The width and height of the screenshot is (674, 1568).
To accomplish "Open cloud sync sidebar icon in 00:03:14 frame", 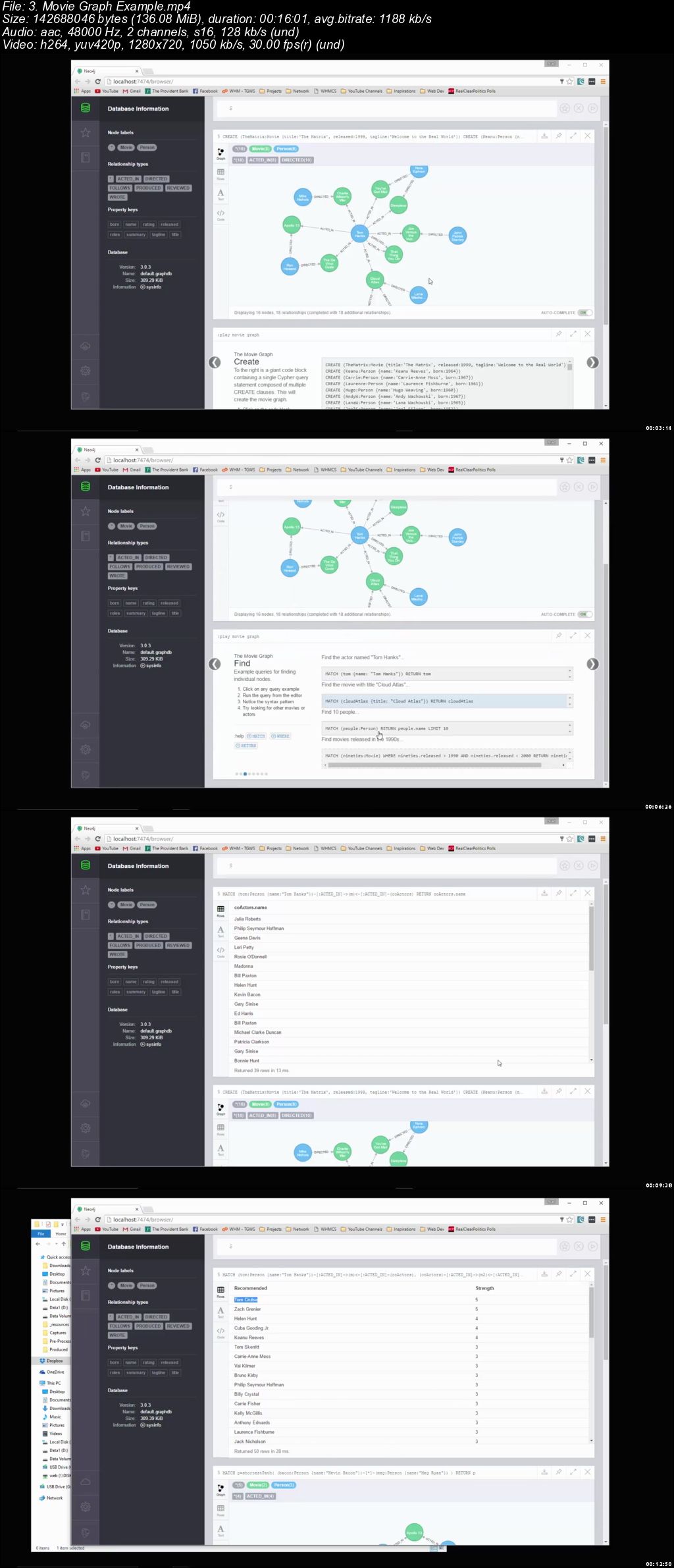I will coord(85,346).
